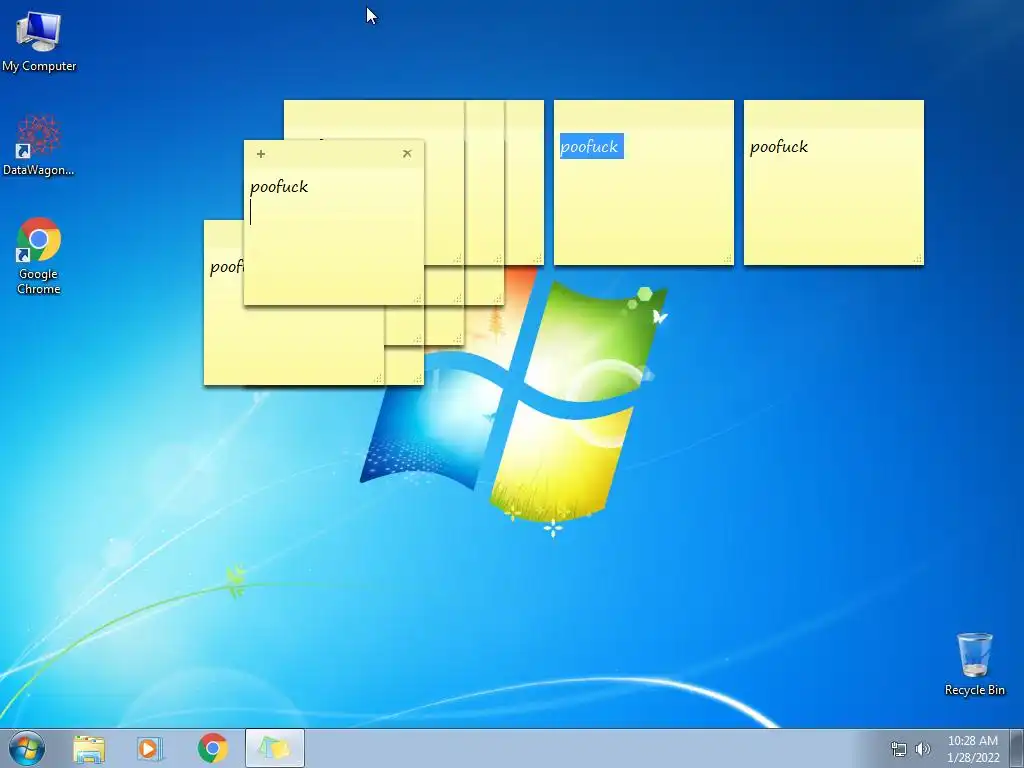1024x768 pixels.
Task: Delete the active sticky note with X
Action: tap(407, 153)
